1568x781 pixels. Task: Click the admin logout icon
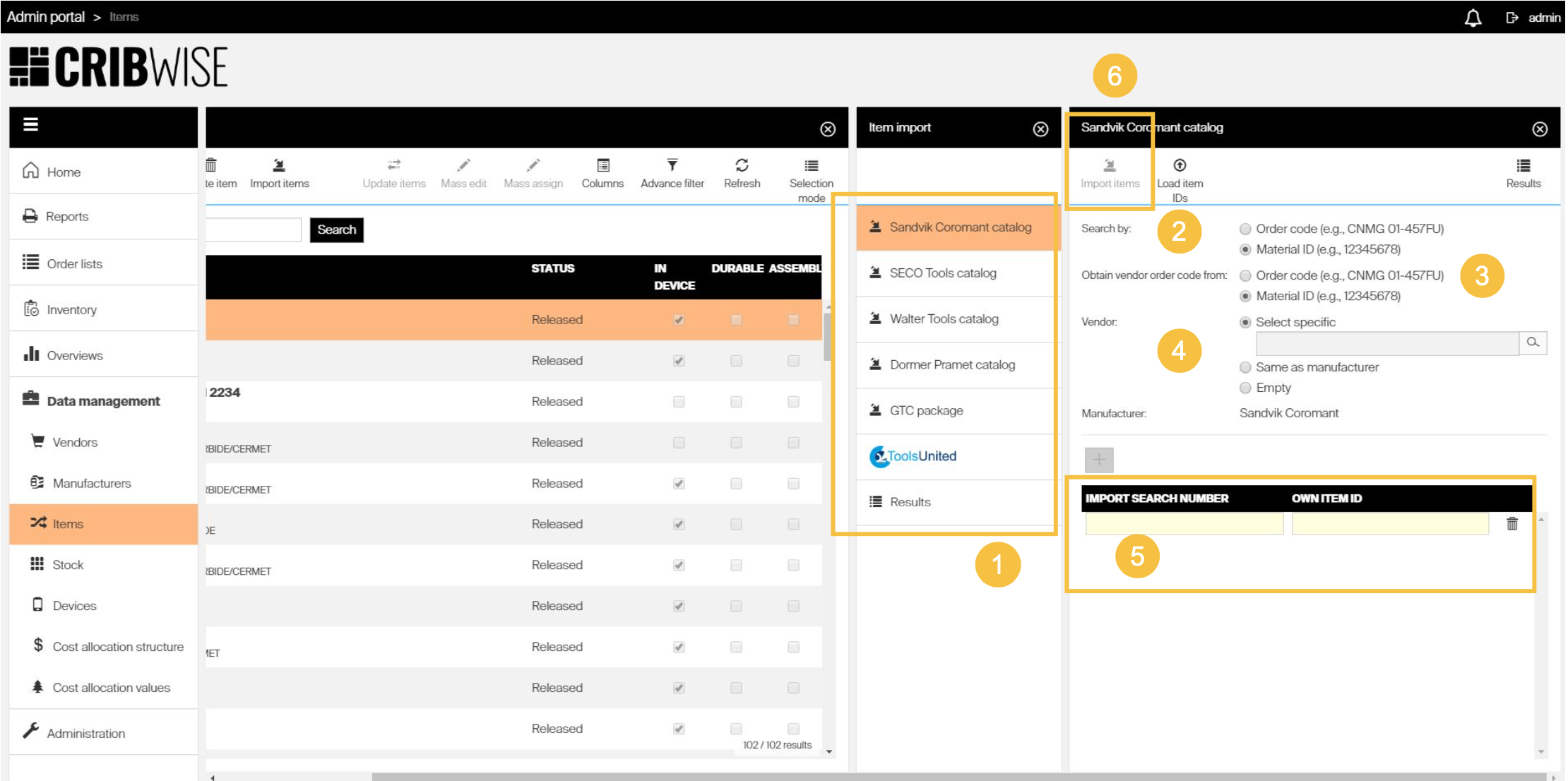pos(1512,18)
